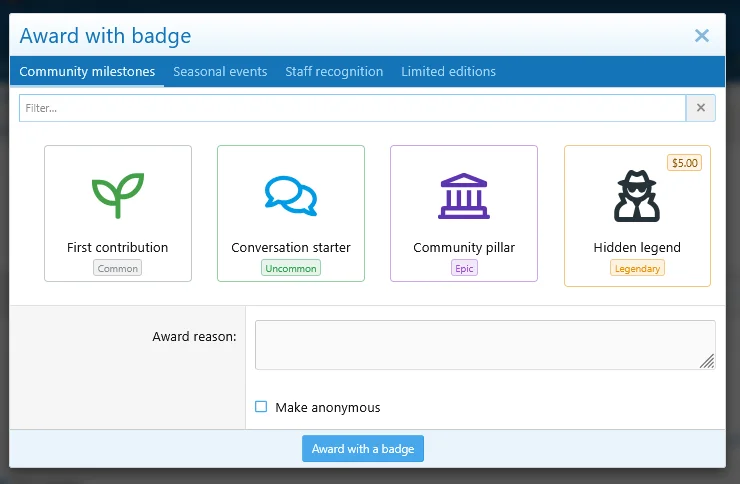
Task: Click the Uncommon rarity label
Action: coord(291,268)
